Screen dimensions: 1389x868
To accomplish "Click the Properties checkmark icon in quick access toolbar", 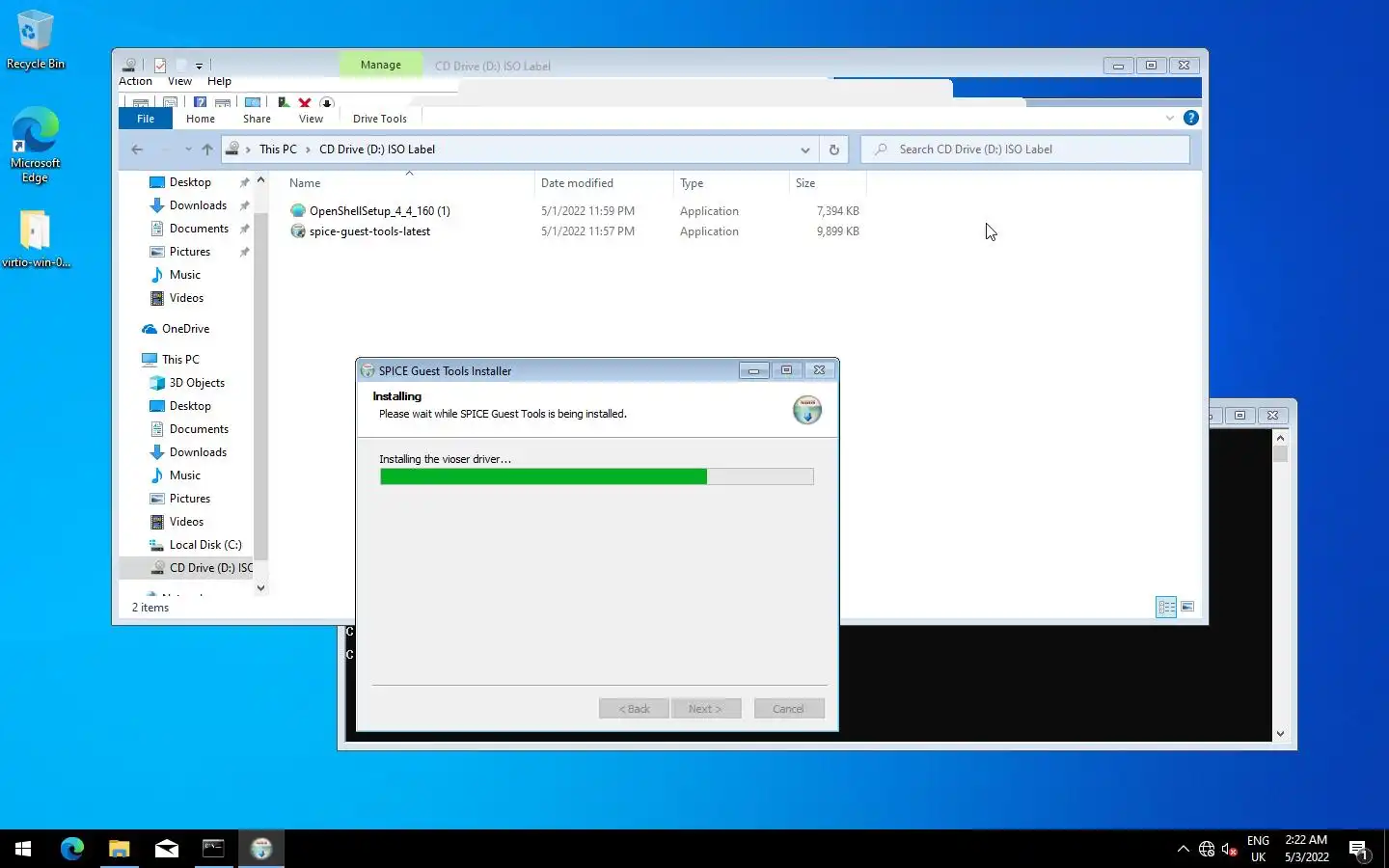I will (160, 66).
